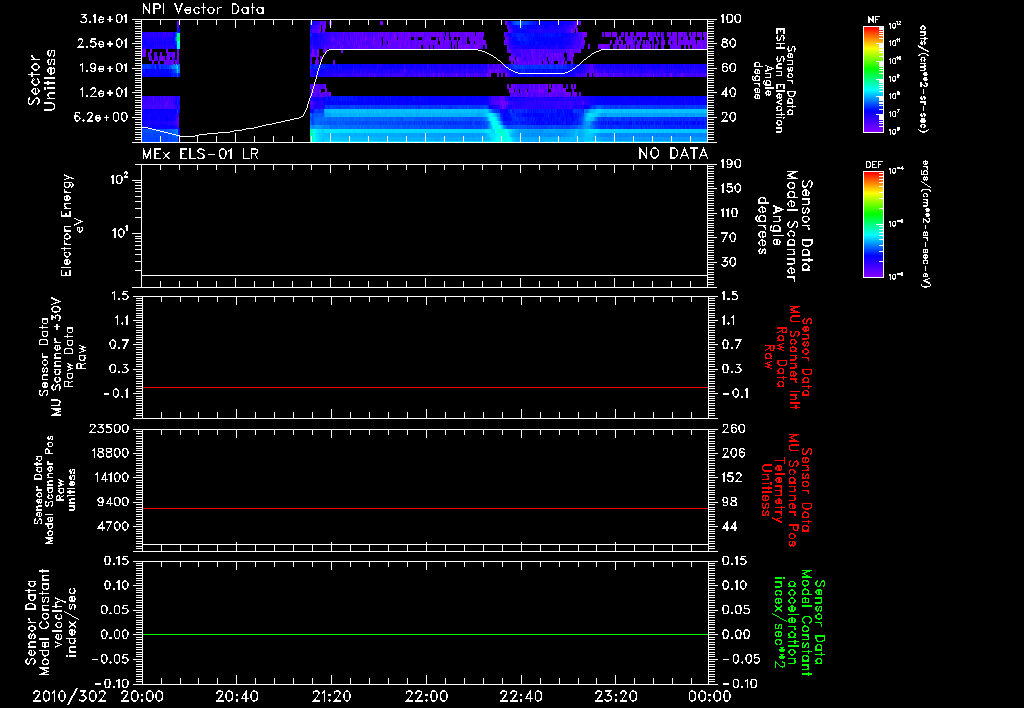This screenshot has width=1024, height=708.
Task: Click the 152 telemetry tick value
Action: click(x=732, y=477)
